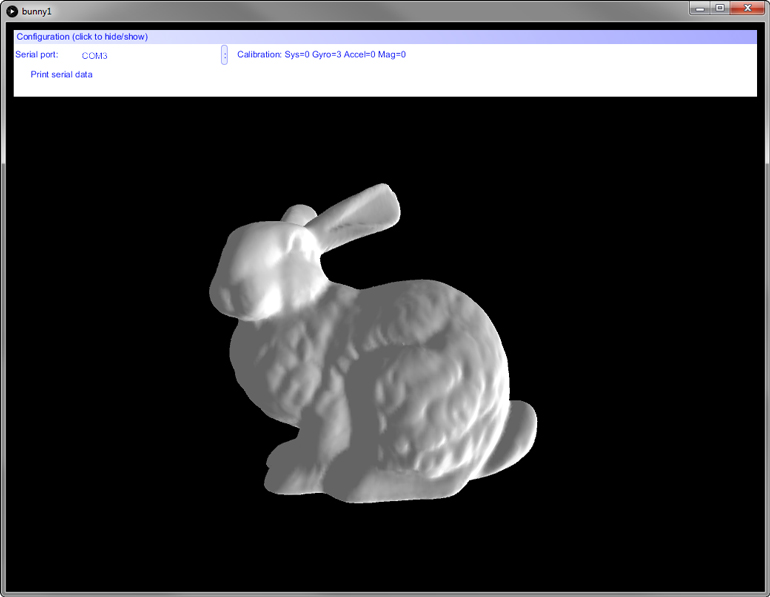Minimize the bunny1 window
This screenshot has height=597, width=770.
pos(700,8)
